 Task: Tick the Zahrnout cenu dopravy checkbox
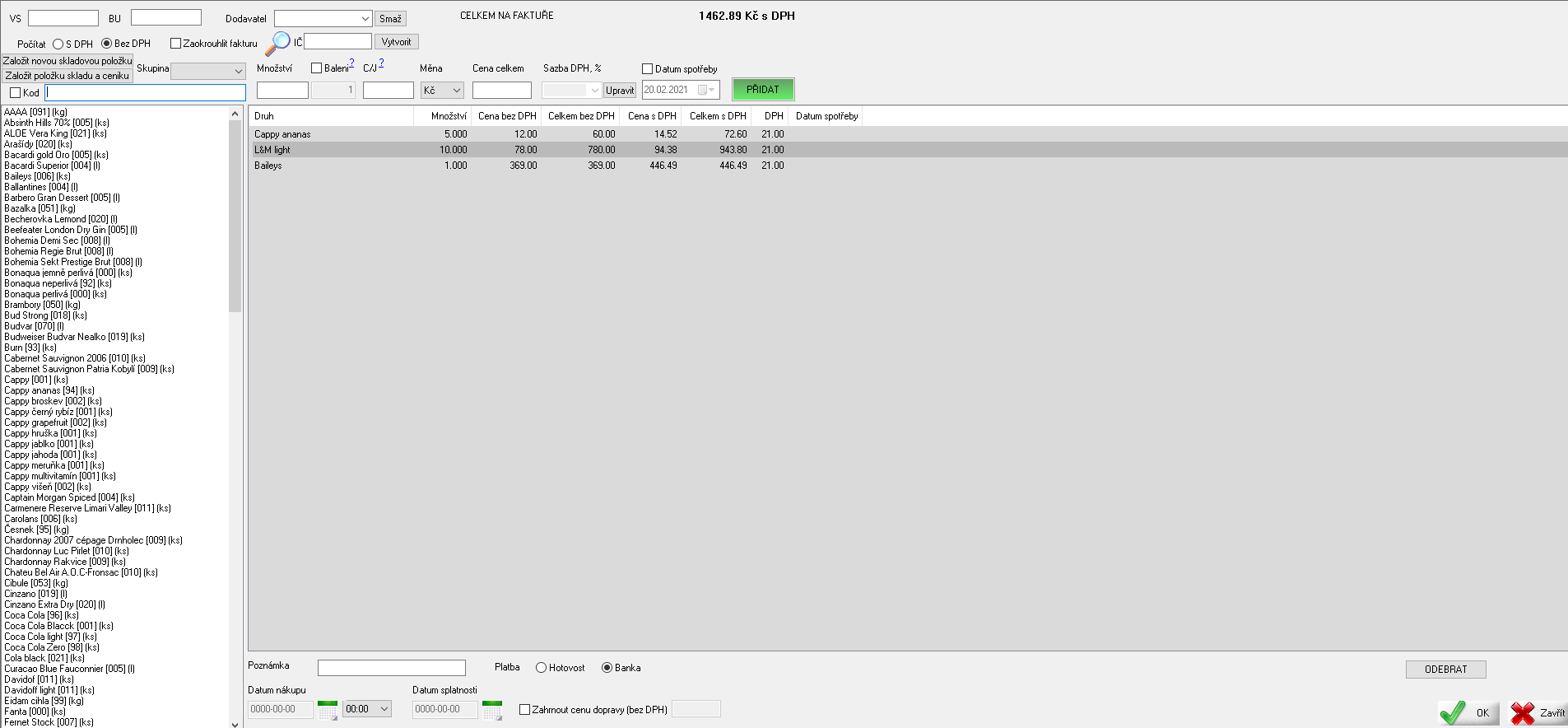click(525, 710)
